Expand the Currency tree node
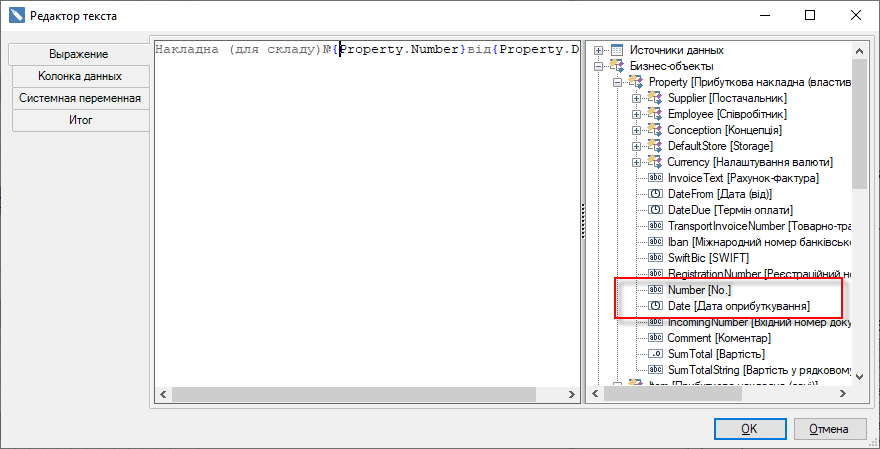 [x=637, y=162]
